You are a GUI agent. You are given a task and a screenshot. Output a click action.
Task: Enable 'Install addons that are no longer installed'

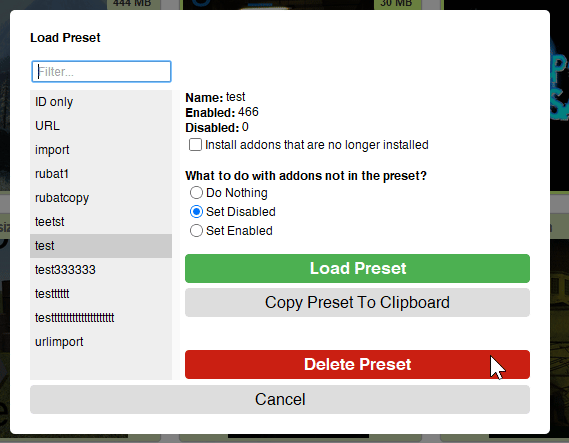pos(195,144)
